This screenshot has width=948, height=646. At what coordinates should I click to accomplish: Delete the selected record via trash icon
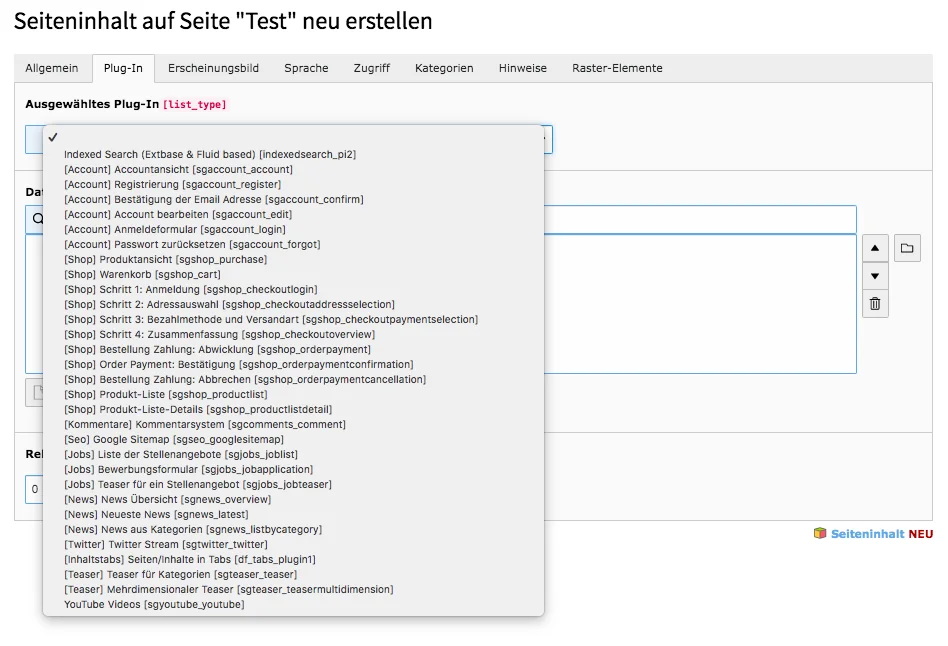(x=875, y=303)
